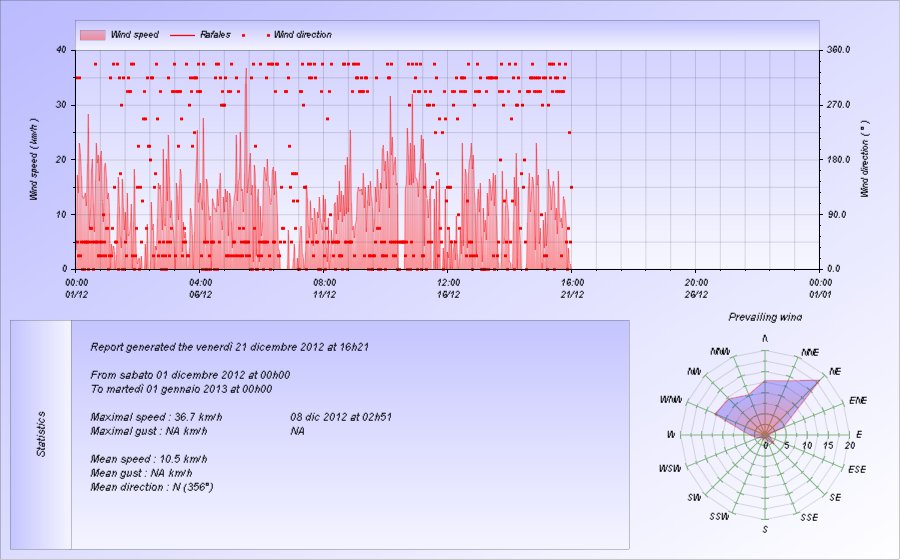Click the Maximal gust NA km/h line

(x=149, y=431)
